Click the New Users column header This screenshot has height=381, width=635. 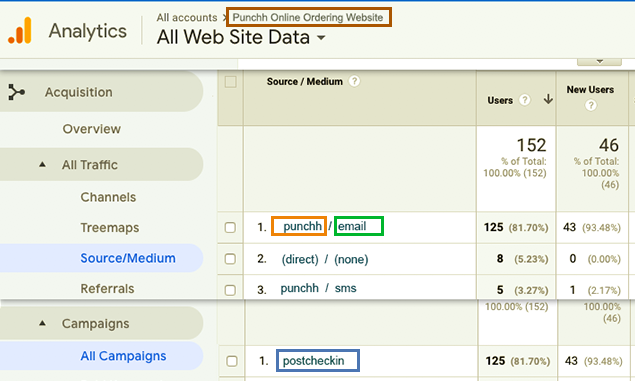coord(590,89)
